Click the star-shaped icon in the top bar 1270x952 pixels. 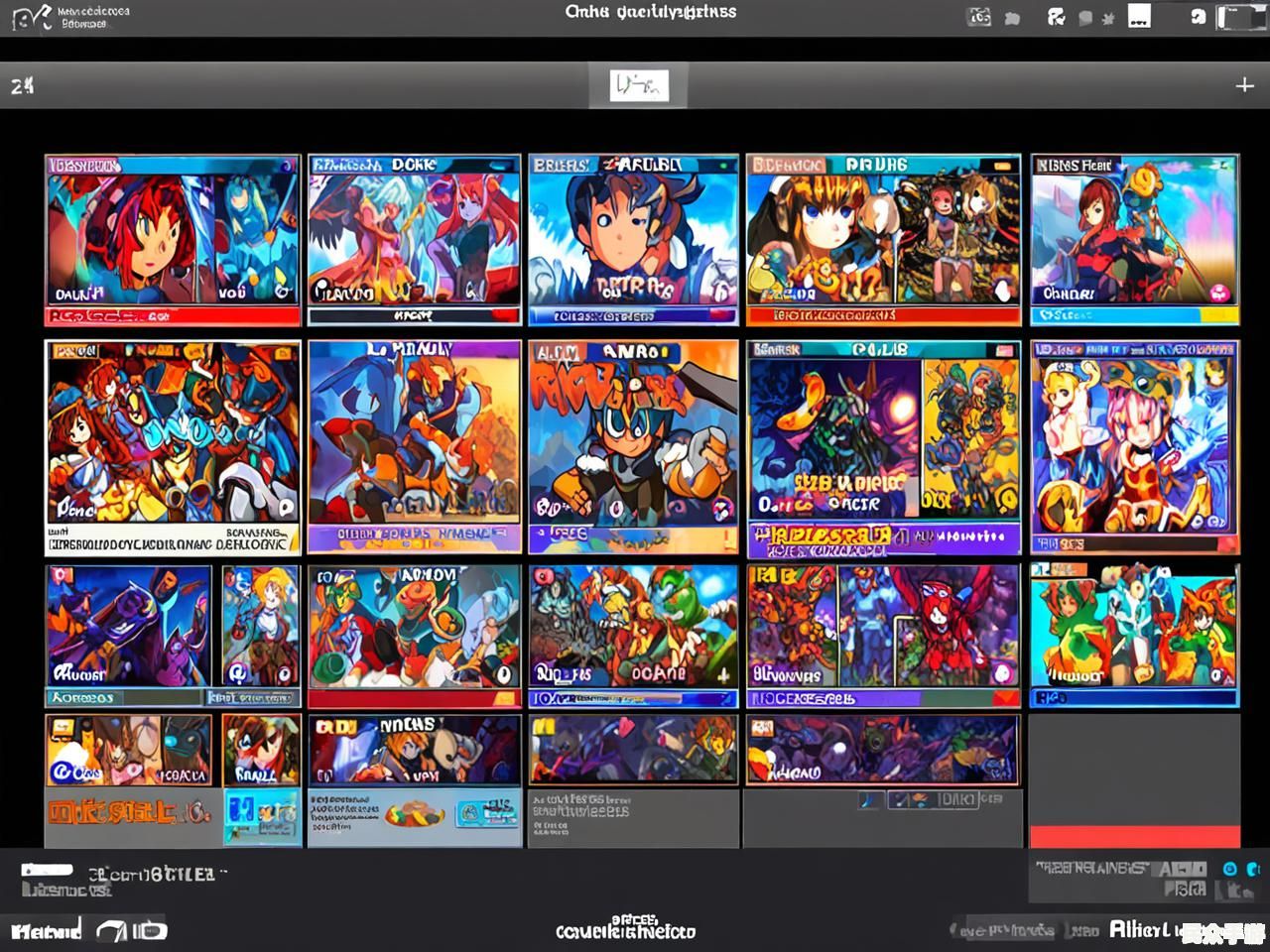pyautogui.click(x=1108, y=18)
